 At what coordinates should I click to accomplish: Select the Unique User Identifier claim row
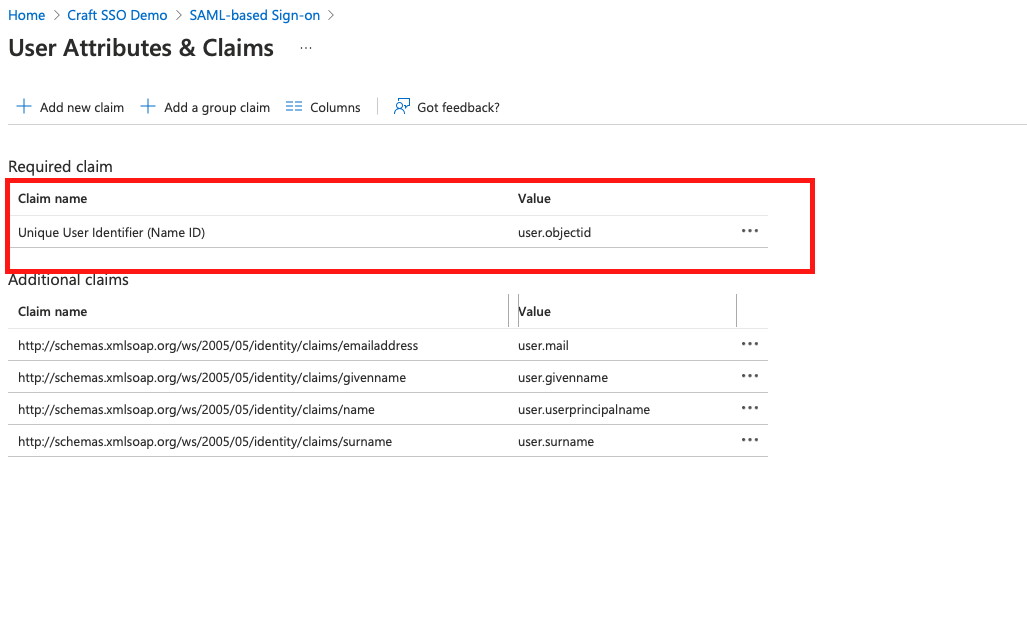pos(110,231)
